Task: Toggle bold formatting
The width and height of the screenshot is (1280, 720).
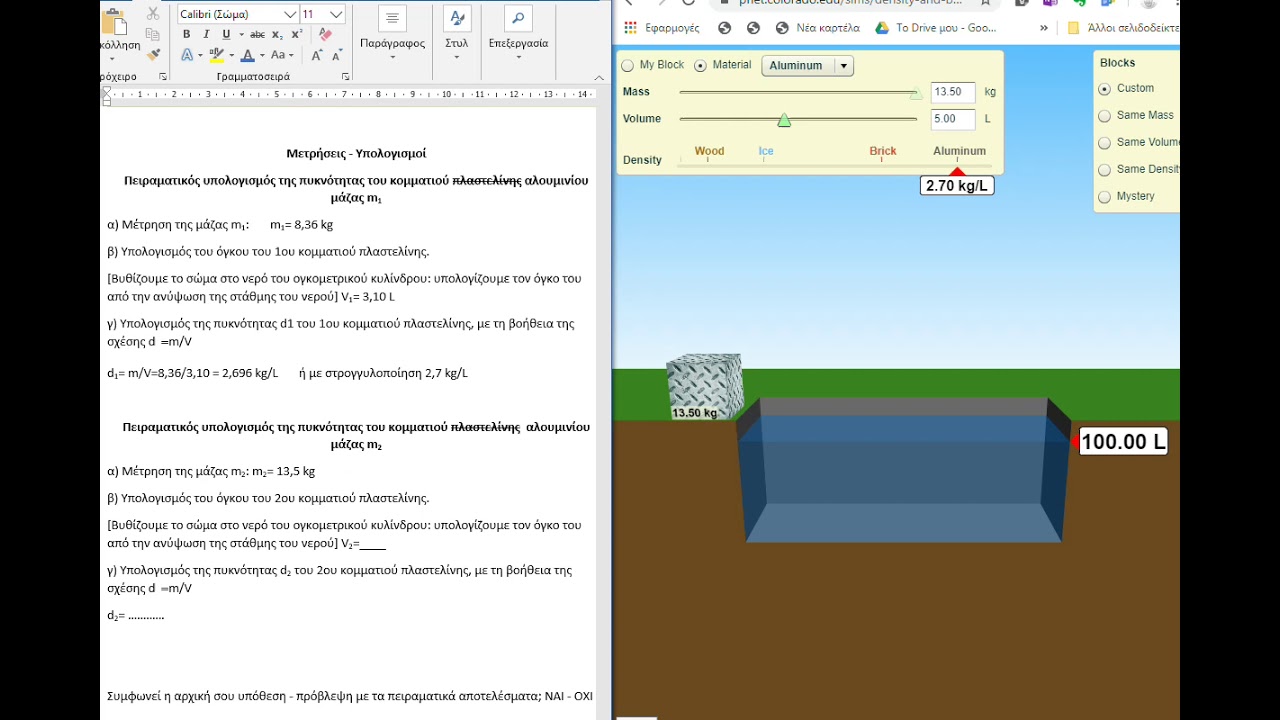Action: point(186,35)
